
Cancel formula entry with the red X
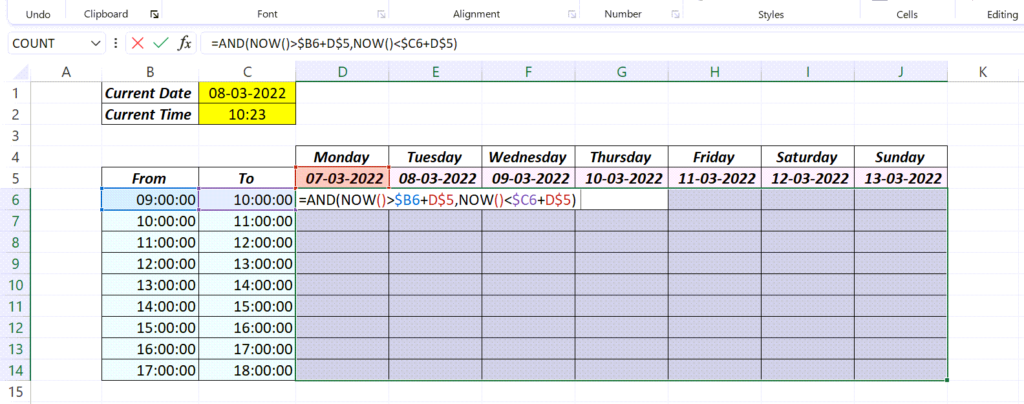click(137, 44)
